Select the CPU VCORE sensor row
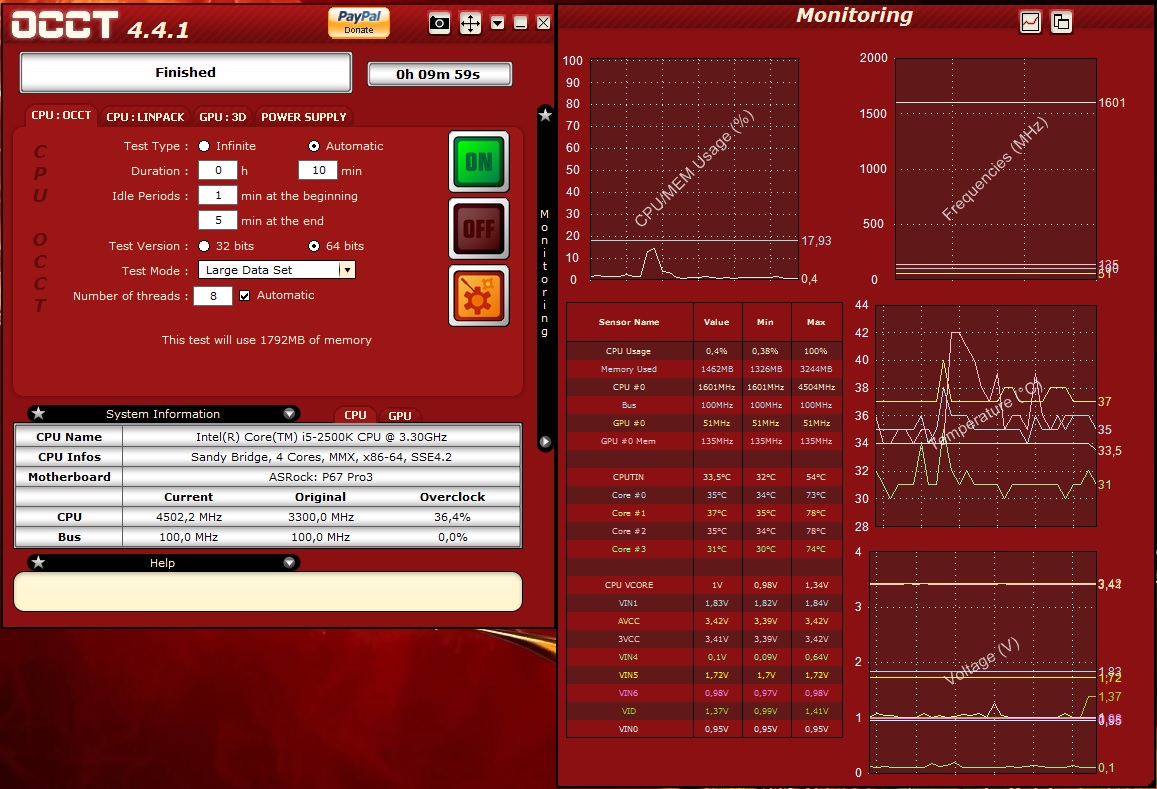Image resolution: width=1157 pixels, height=789 pixels. point(704,585)
